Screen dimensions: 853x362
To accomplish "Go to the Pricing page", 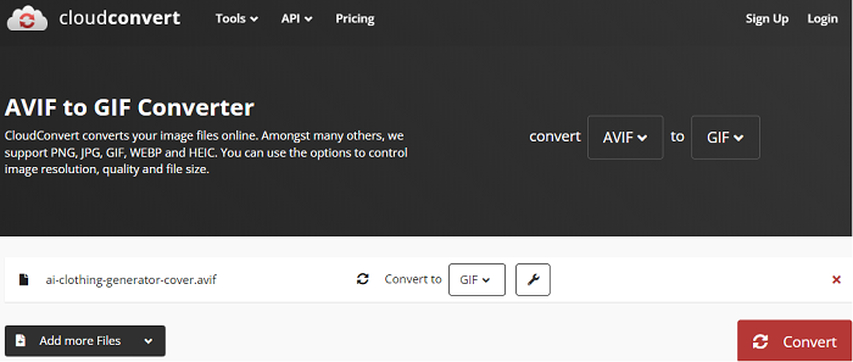I will [x=355, y=19].
